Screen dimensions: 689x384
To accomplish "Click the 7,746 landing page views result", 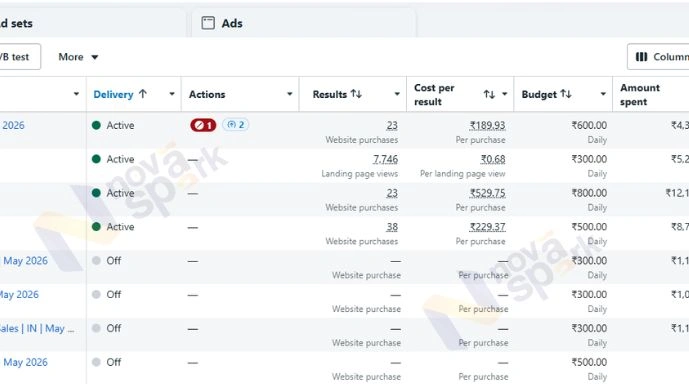I will click(385, 159).
